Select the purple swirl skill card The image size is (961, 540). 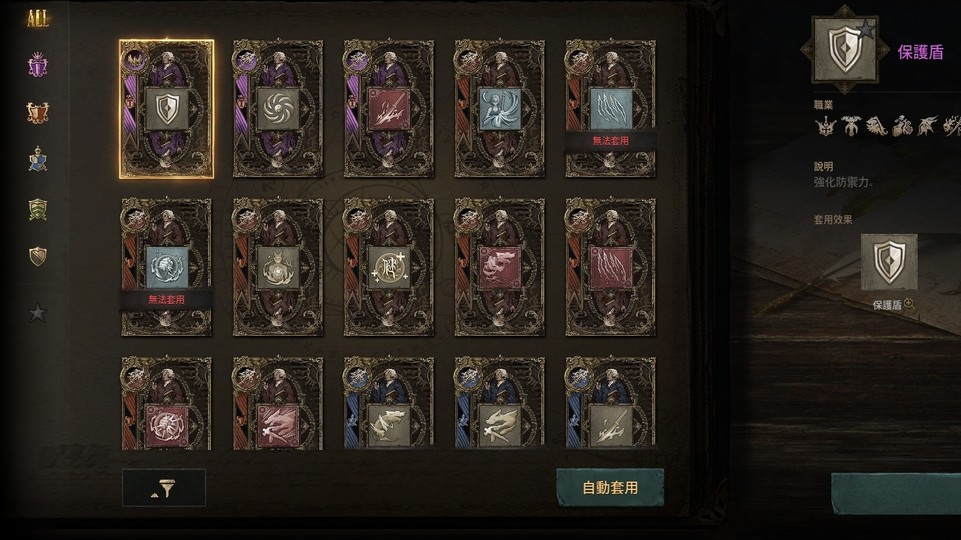click(278, 109)
